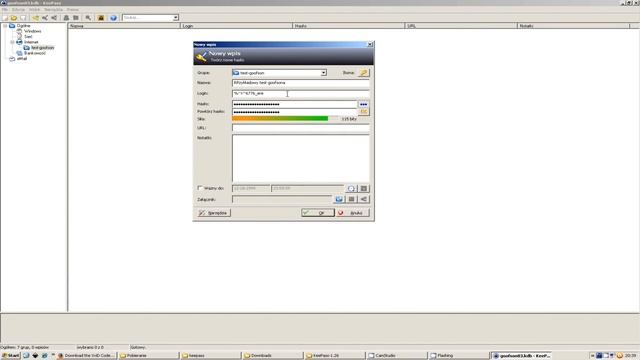Open the Widok menu

point(34,9)
